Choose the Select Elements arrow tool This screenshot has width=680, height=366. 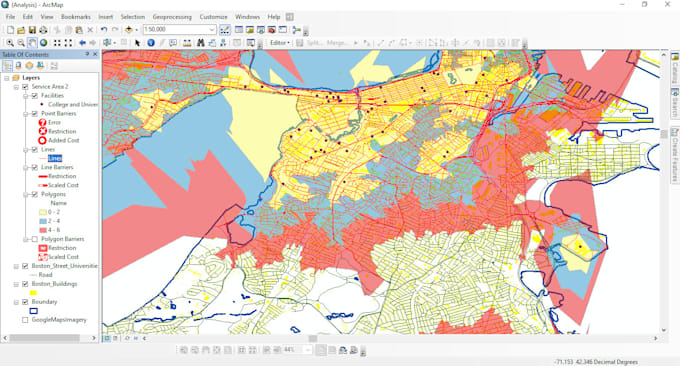[x=137, y=42]
